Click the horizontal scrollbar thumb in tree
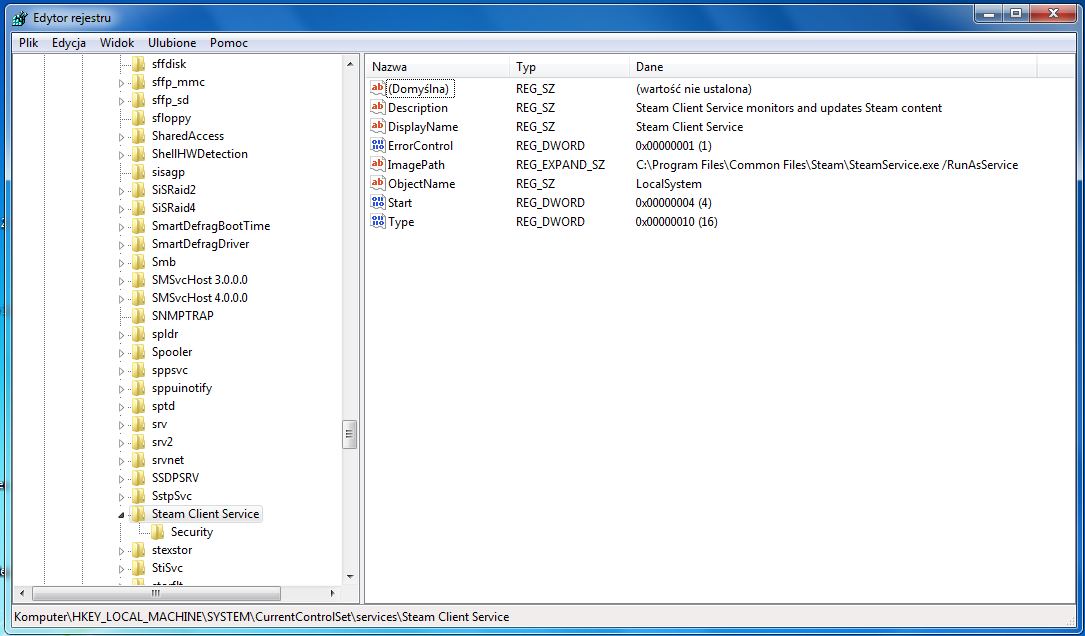Screen dimensions: 1085x636 pos(156,593)
